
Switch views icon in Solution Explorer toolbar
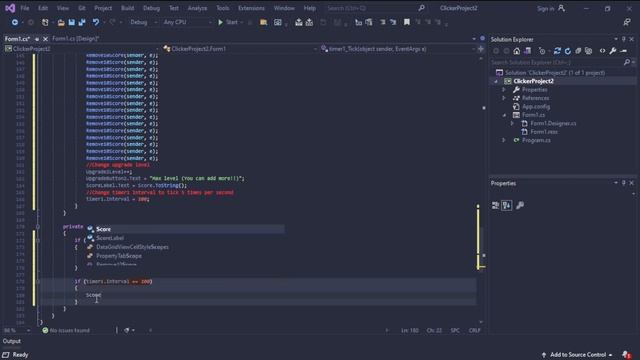(x=527, y=51)
